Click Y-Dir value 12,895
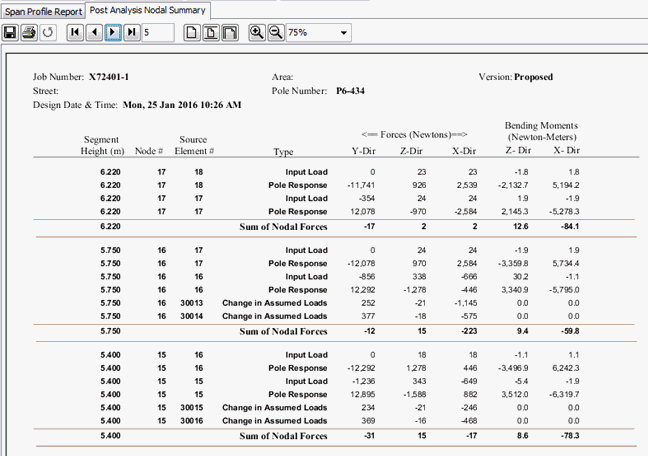 point(362,394)
